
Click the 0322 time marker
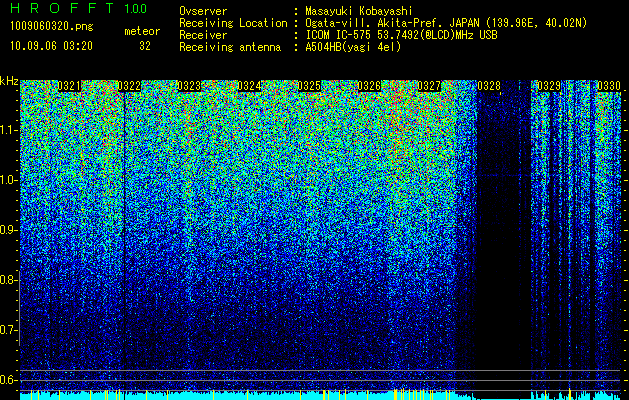point(129,86)
